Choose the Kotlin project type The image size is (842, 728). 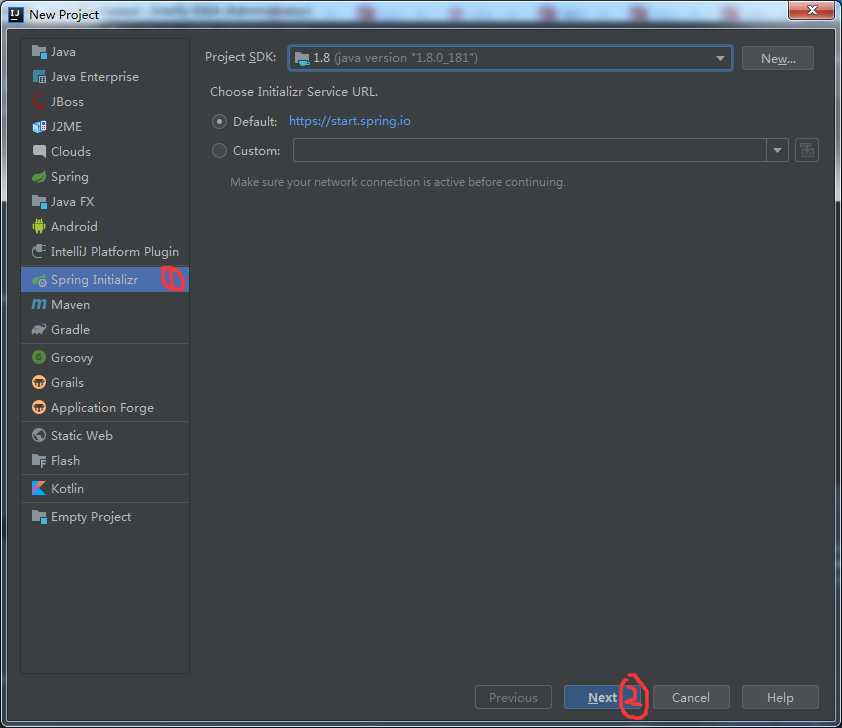(x=105, y=489)
